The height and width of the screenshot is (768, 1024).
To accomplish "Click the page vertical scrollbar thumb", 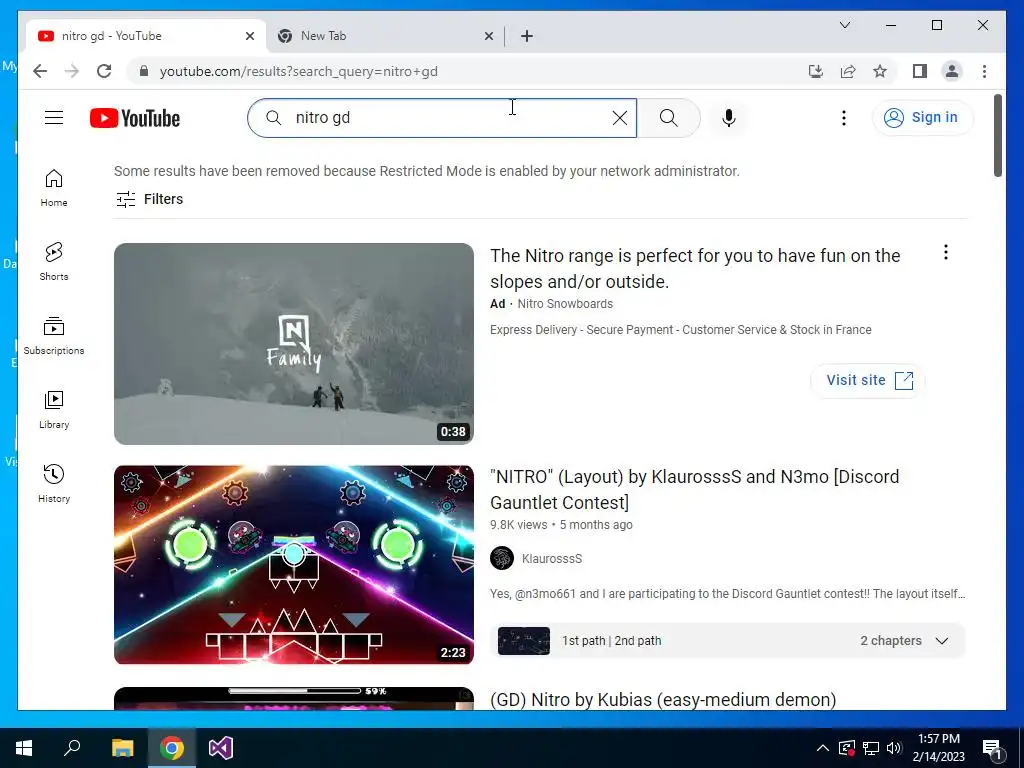I will 997,135.
